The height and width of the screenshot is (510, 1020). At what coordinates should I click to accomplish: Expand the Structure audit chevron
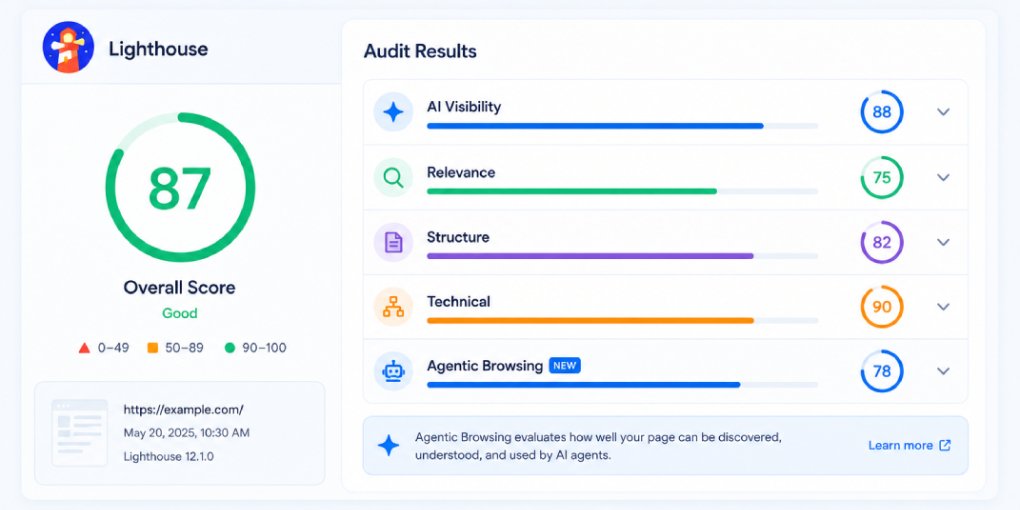pos(943,242)
